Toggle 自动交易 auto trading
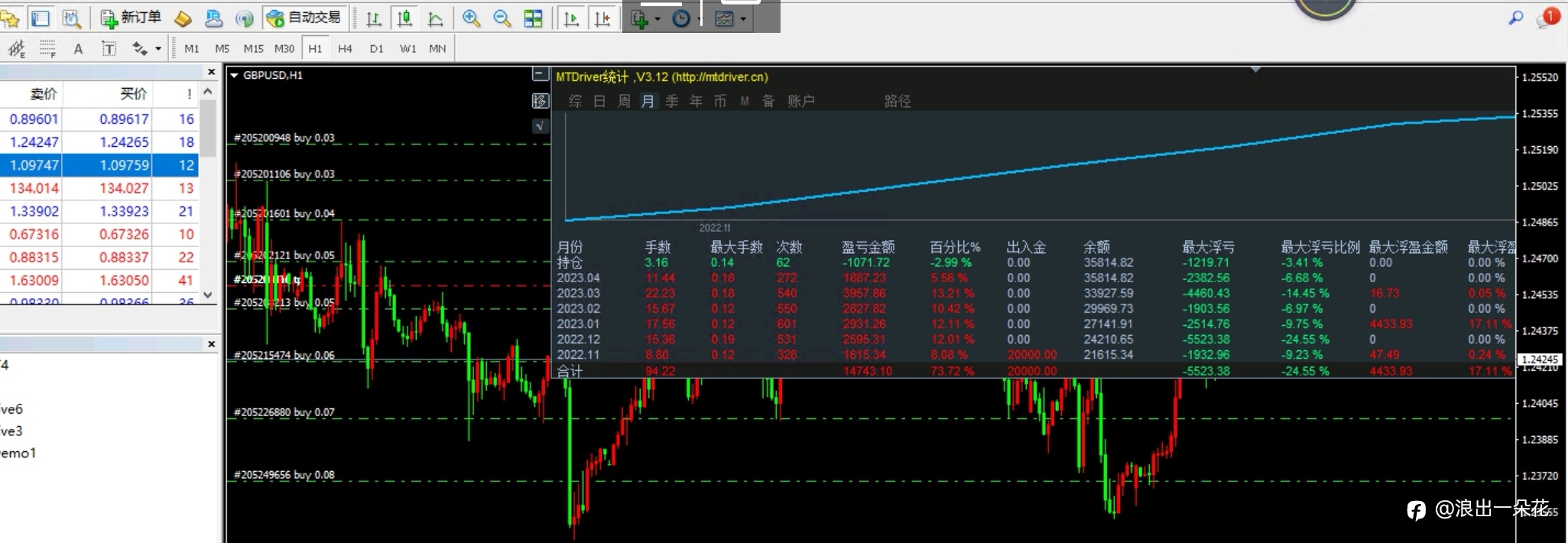 pyautogui.click(x=304, y=18)
